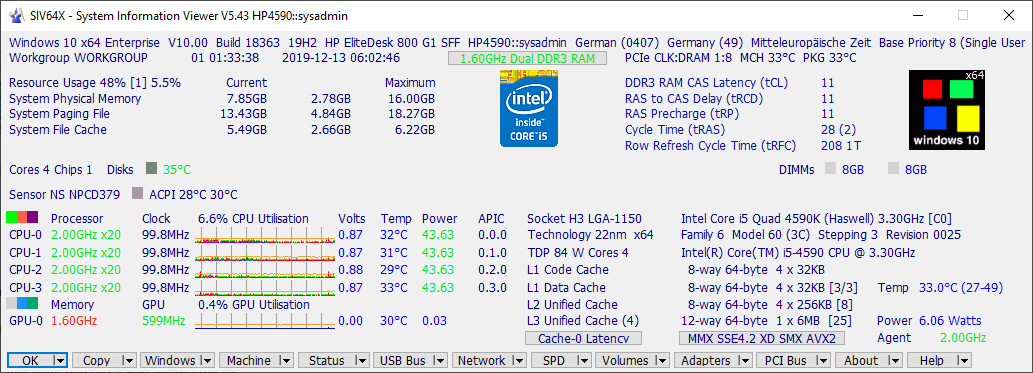The width and height of the screenshot is (1033, 373).
Task: Click the Workgroup WORKGROUP text
Action: click(78, 57)
